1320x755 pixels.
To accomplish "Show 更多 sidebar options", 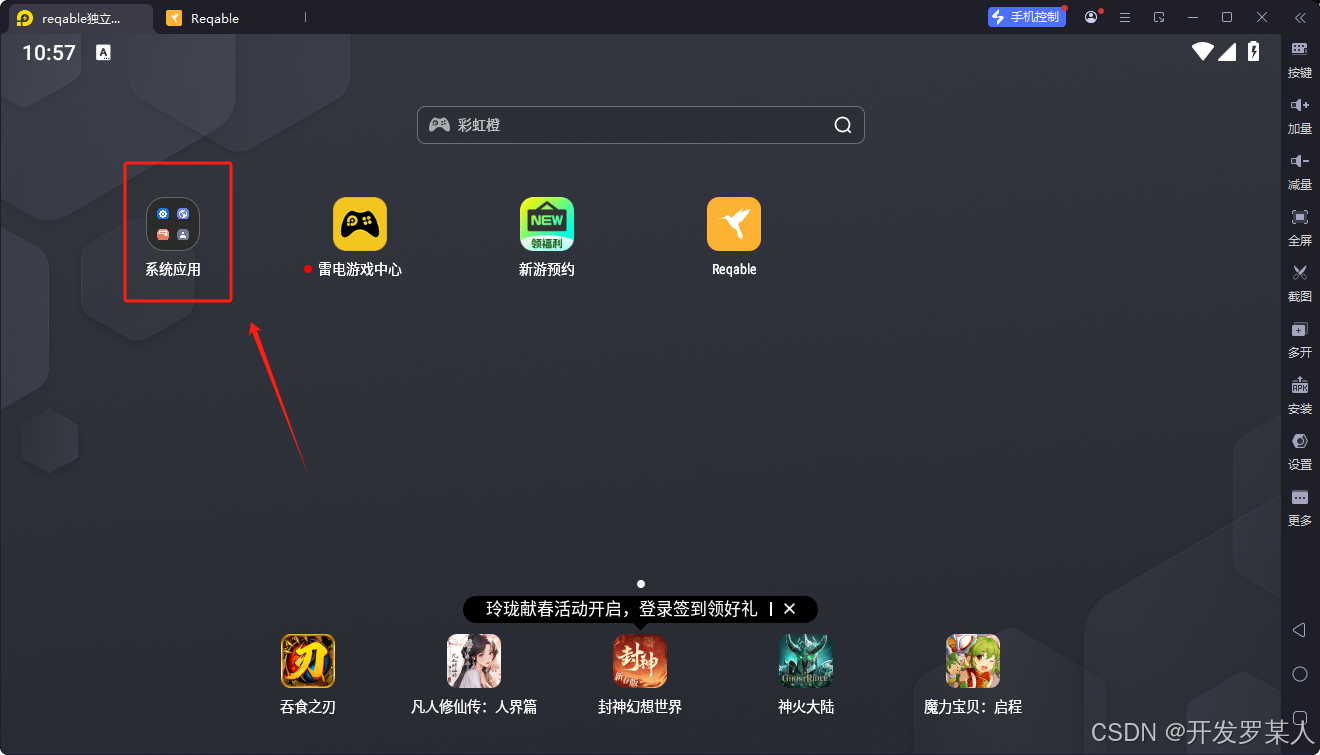I will click(x=1300, y=508).
